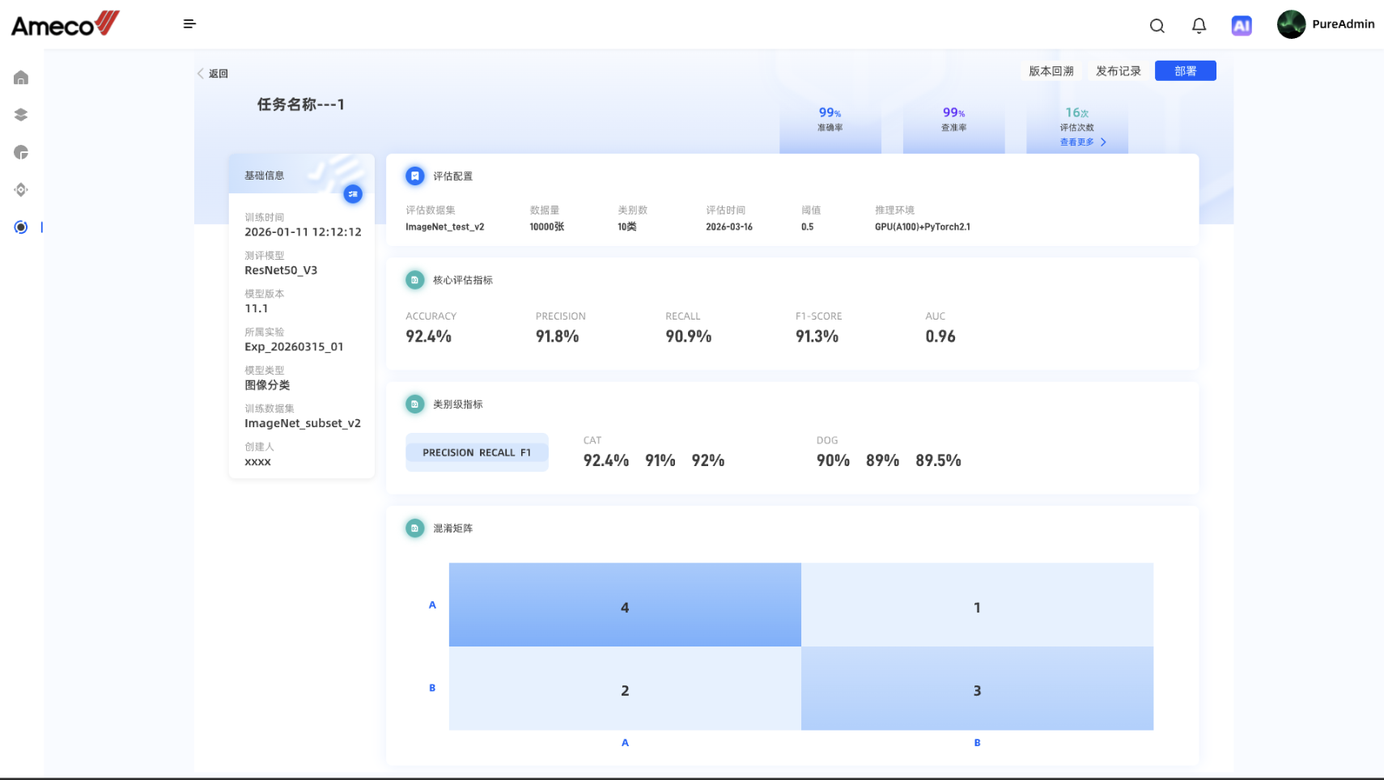Click the confusion matrix row label B

[x=432, y=688]
